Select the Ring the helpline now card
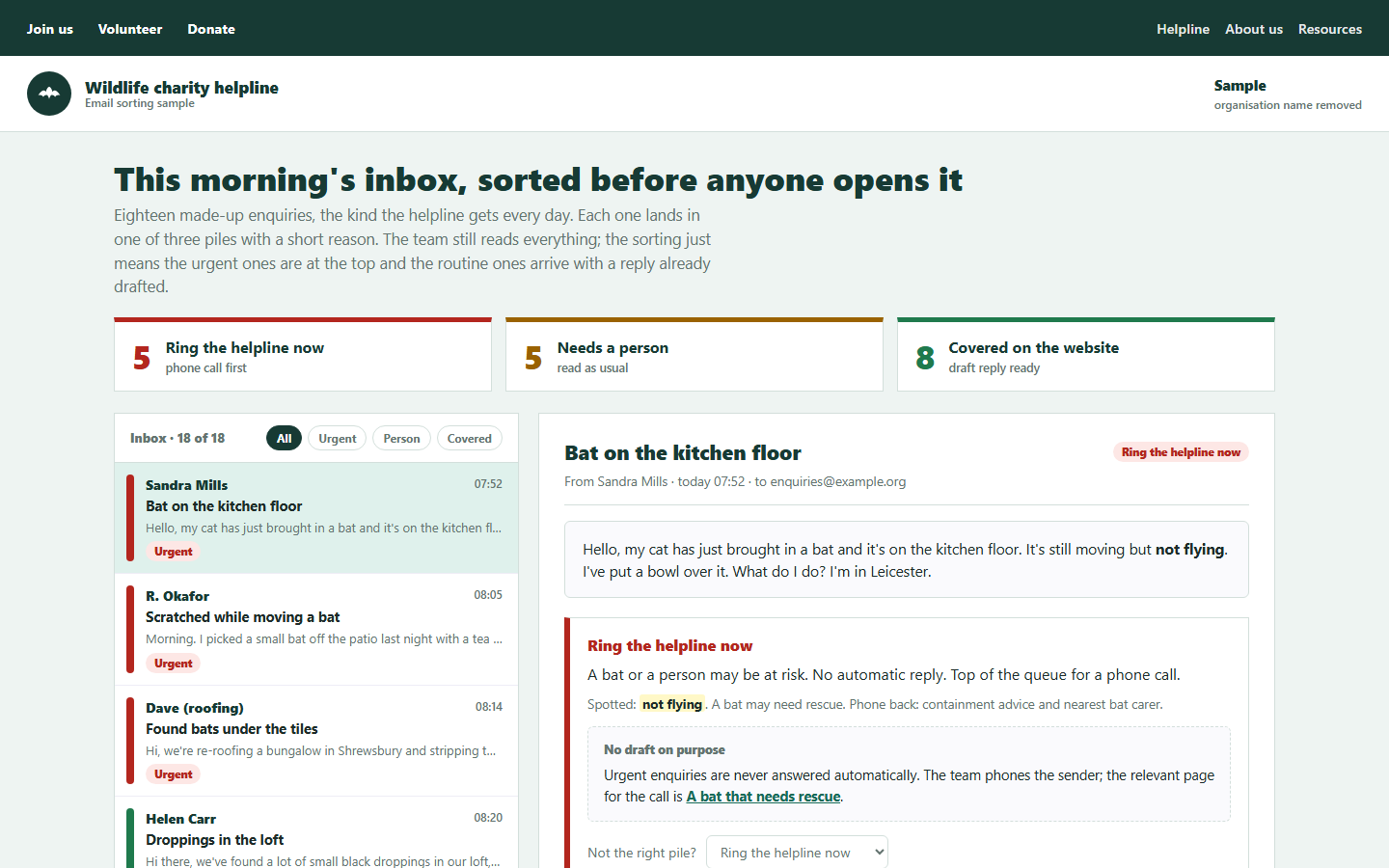Screen dimensions: 1389x868 point(303,355)
